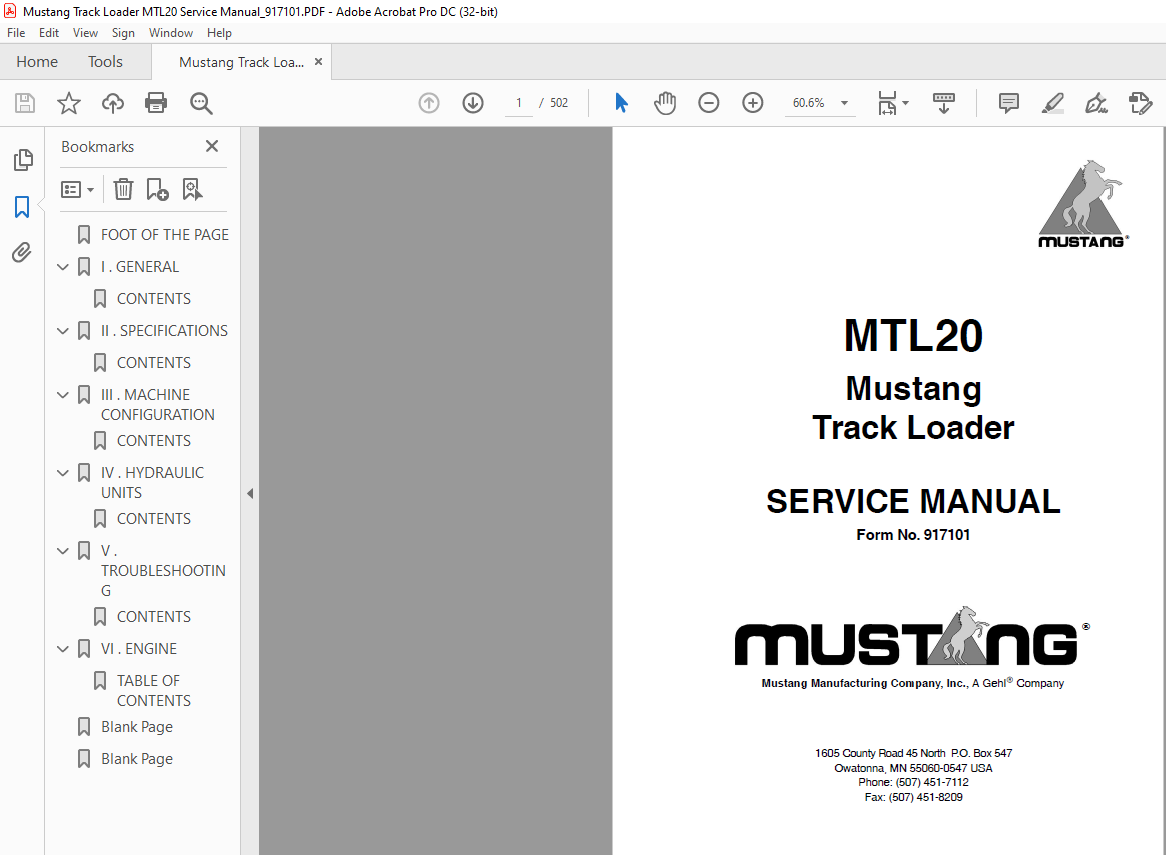Open fit page options dropdown arrow
The width and height of the screenshot is (1166, 855).
(905, 103)
